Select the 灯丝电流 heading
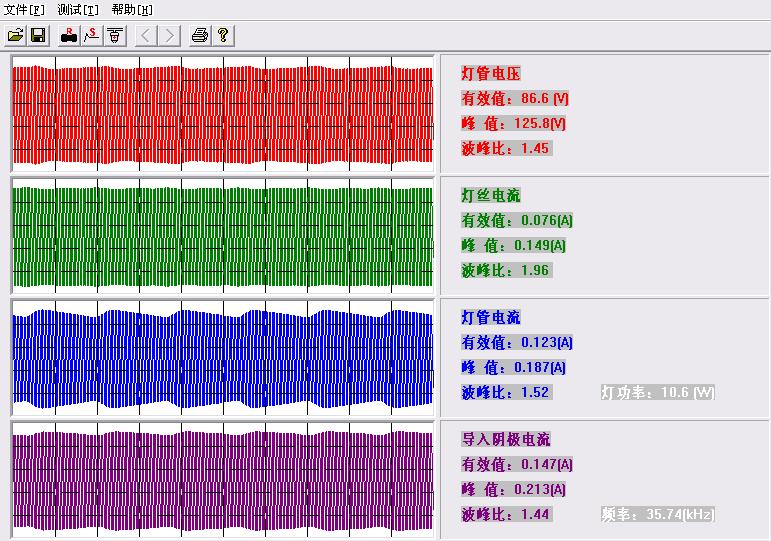 point(491,195)
